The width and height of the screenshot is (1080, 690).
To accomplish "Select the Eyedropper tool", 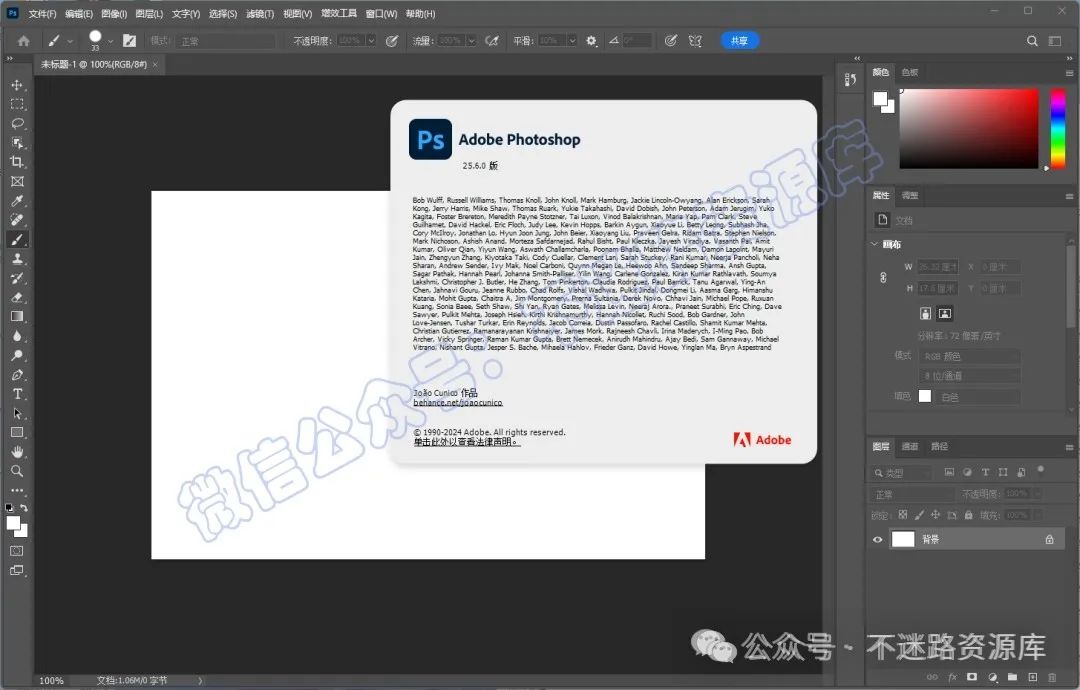I will [17, 200].
